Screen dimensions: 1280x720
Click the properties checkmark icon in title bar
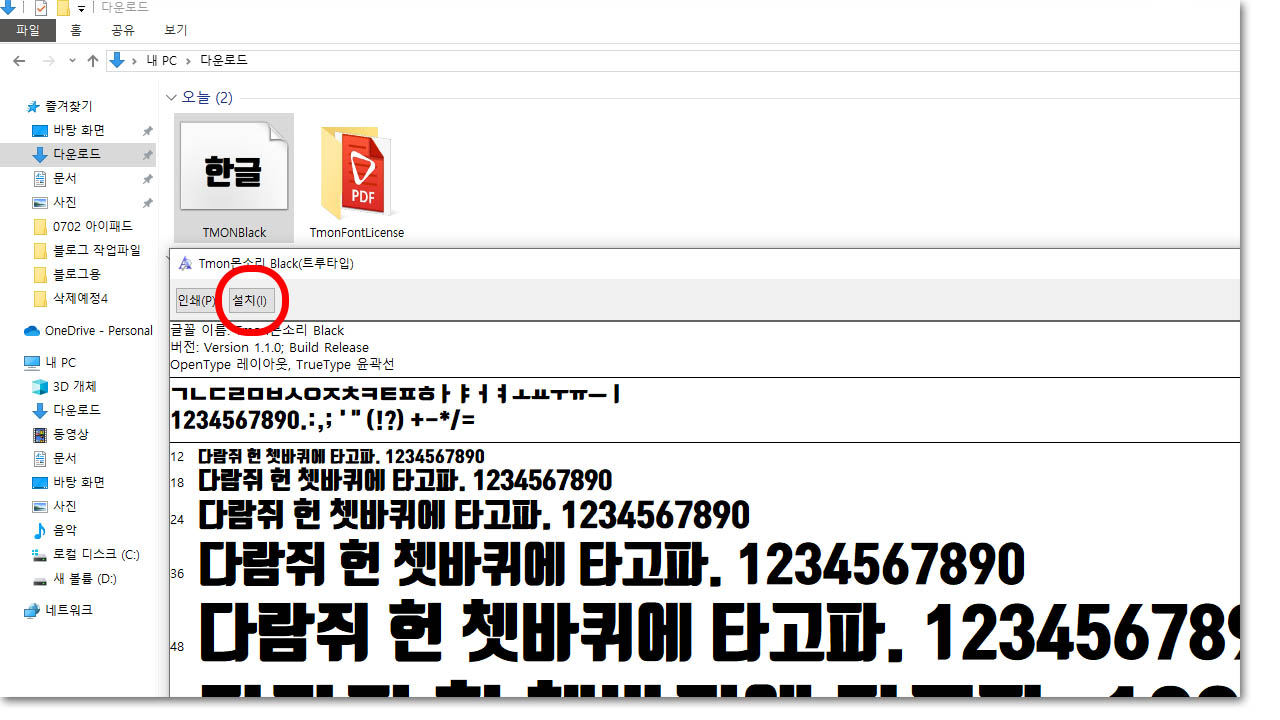[x=41, y=8]
